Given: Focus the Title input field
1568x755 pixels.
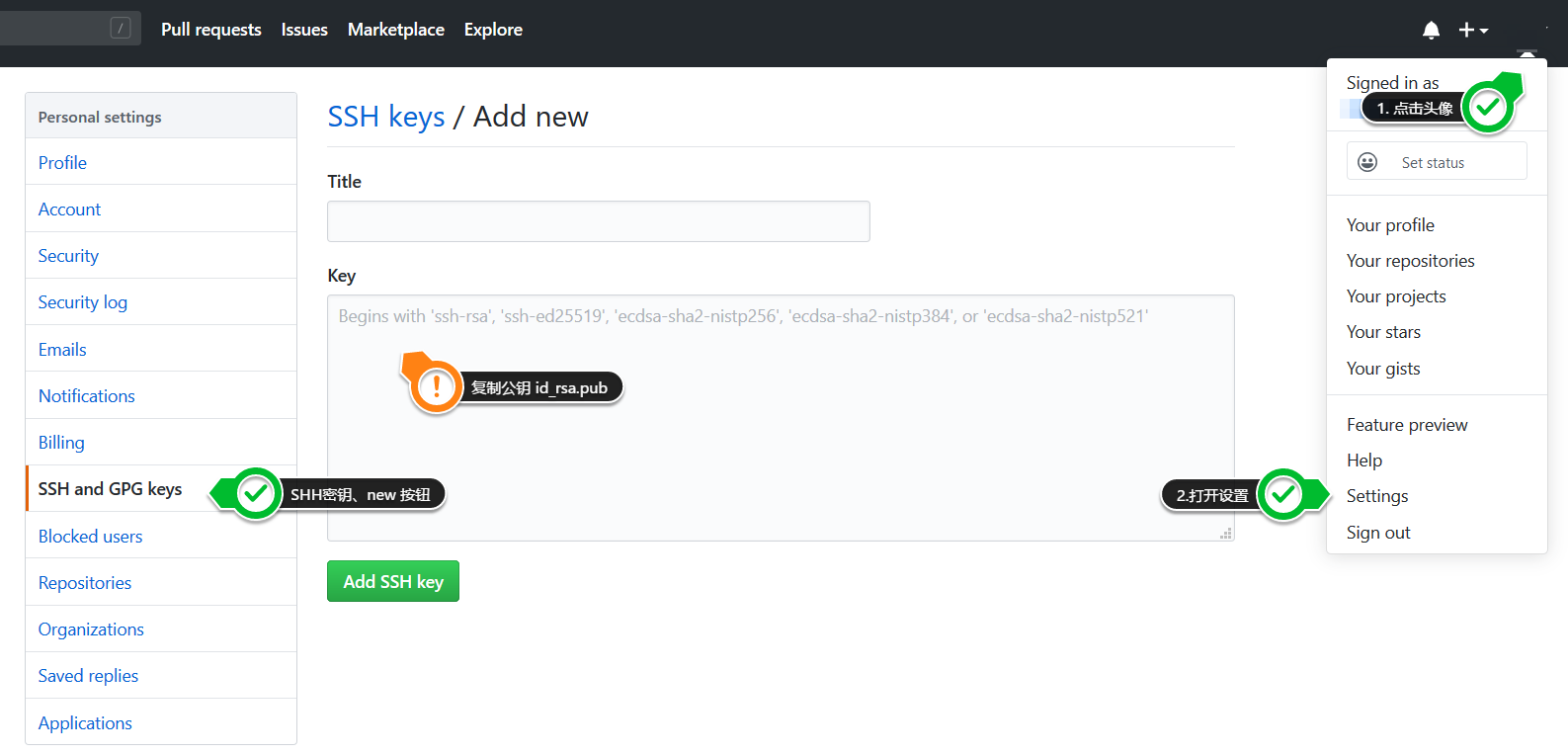Looking at the screenshot, I should point(599,221).
